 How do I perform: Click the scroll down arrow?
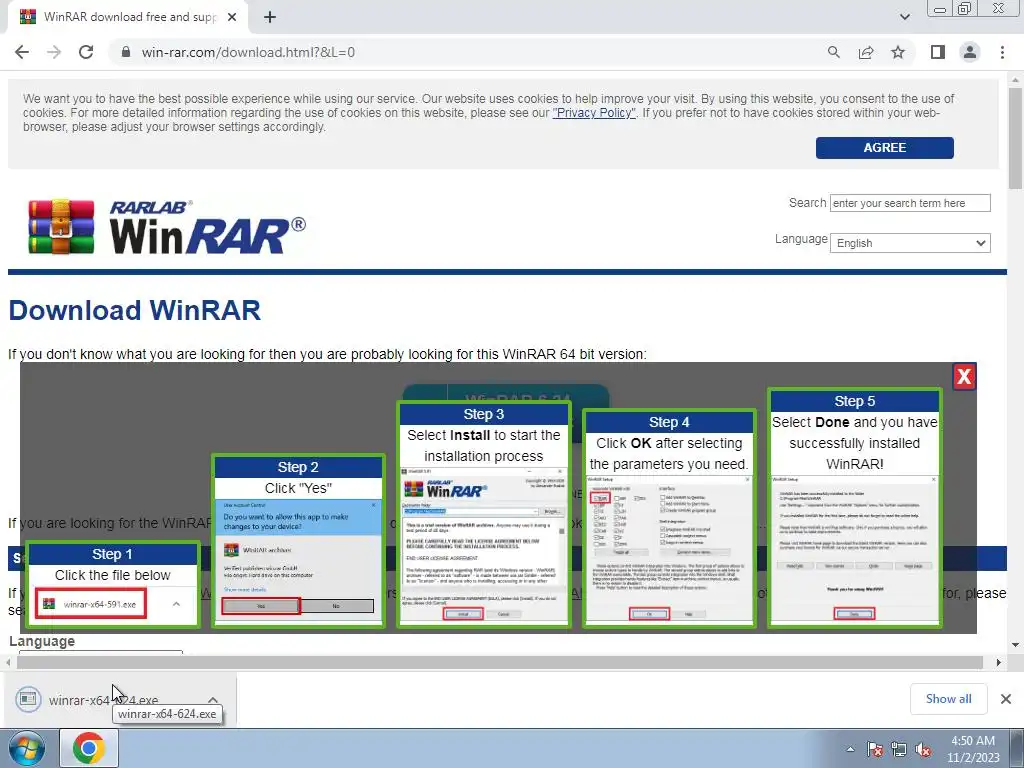click(1015, 645)
